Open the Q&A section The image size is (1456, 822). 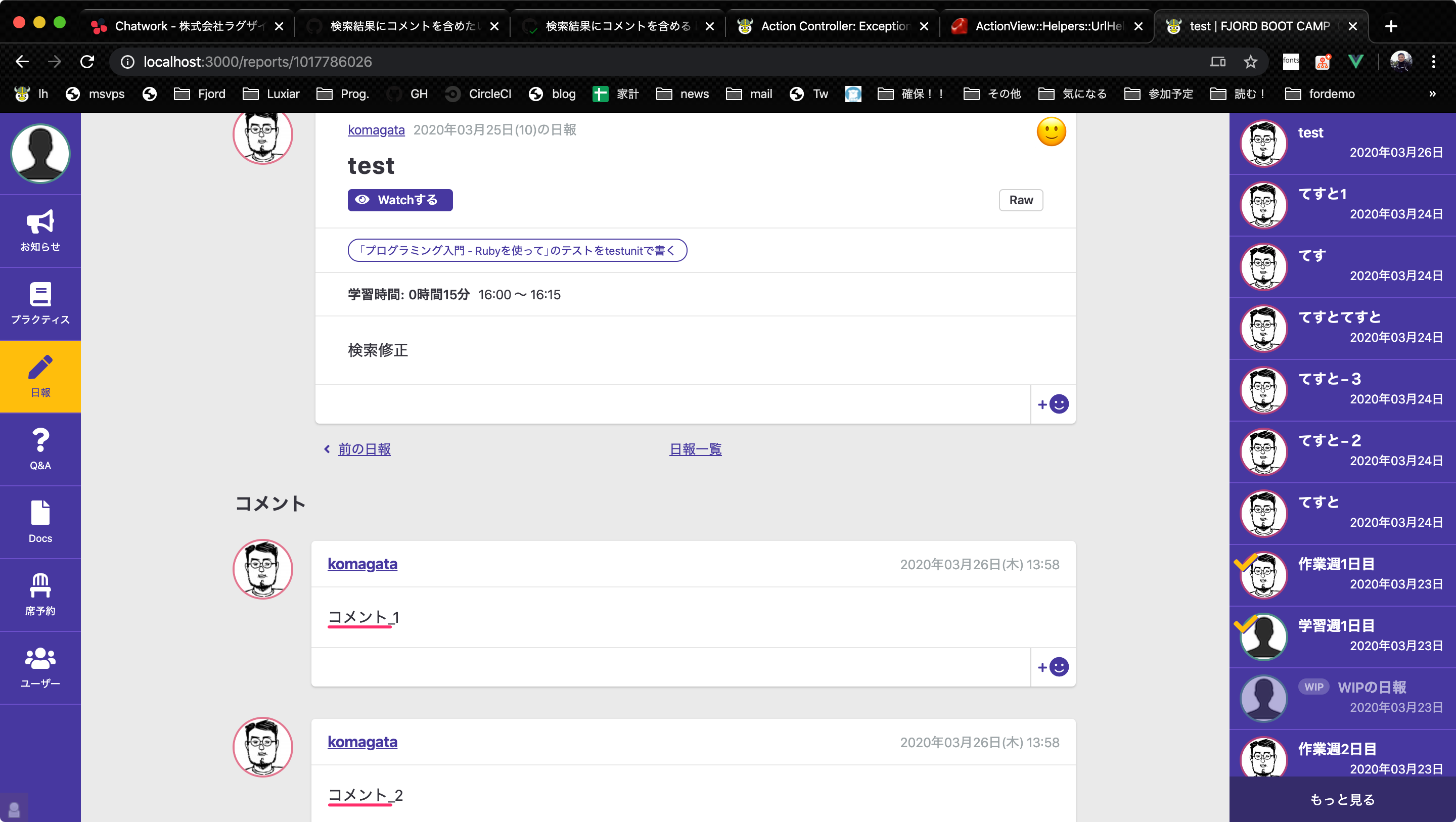(x=40, y=449)
